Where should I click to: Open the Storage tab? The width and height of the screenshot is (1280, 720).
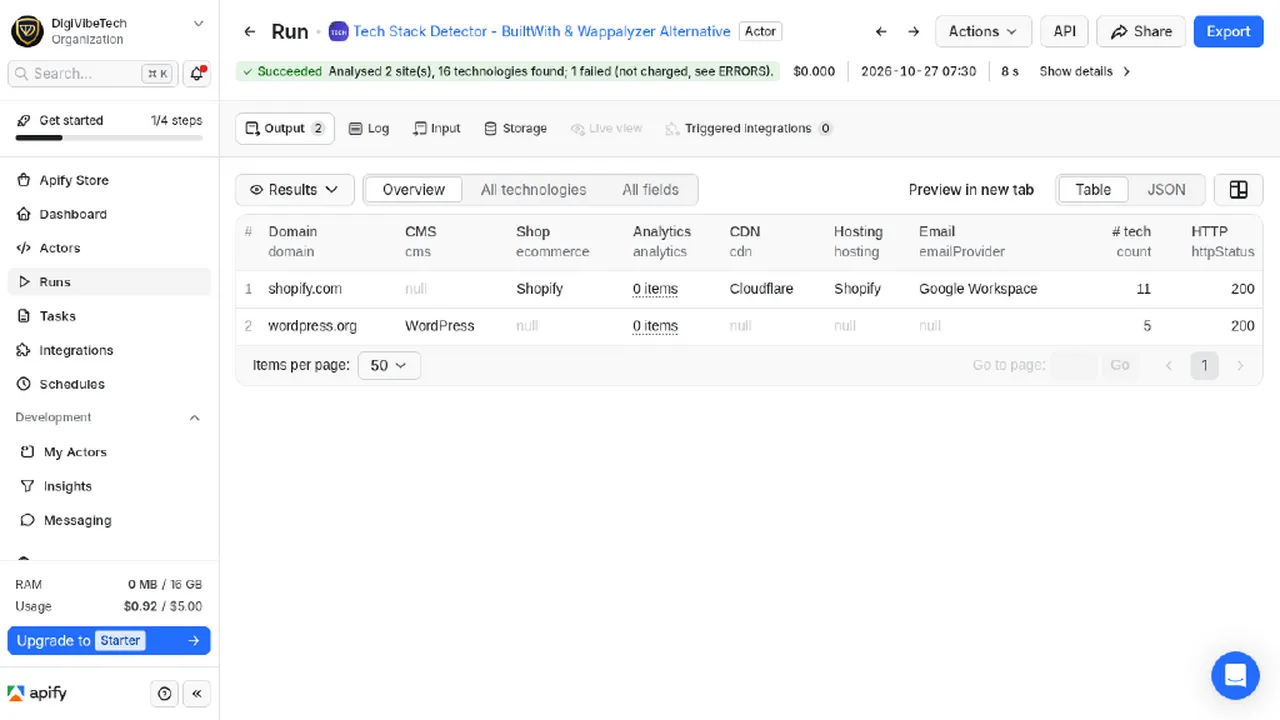(x=515, y=129)
